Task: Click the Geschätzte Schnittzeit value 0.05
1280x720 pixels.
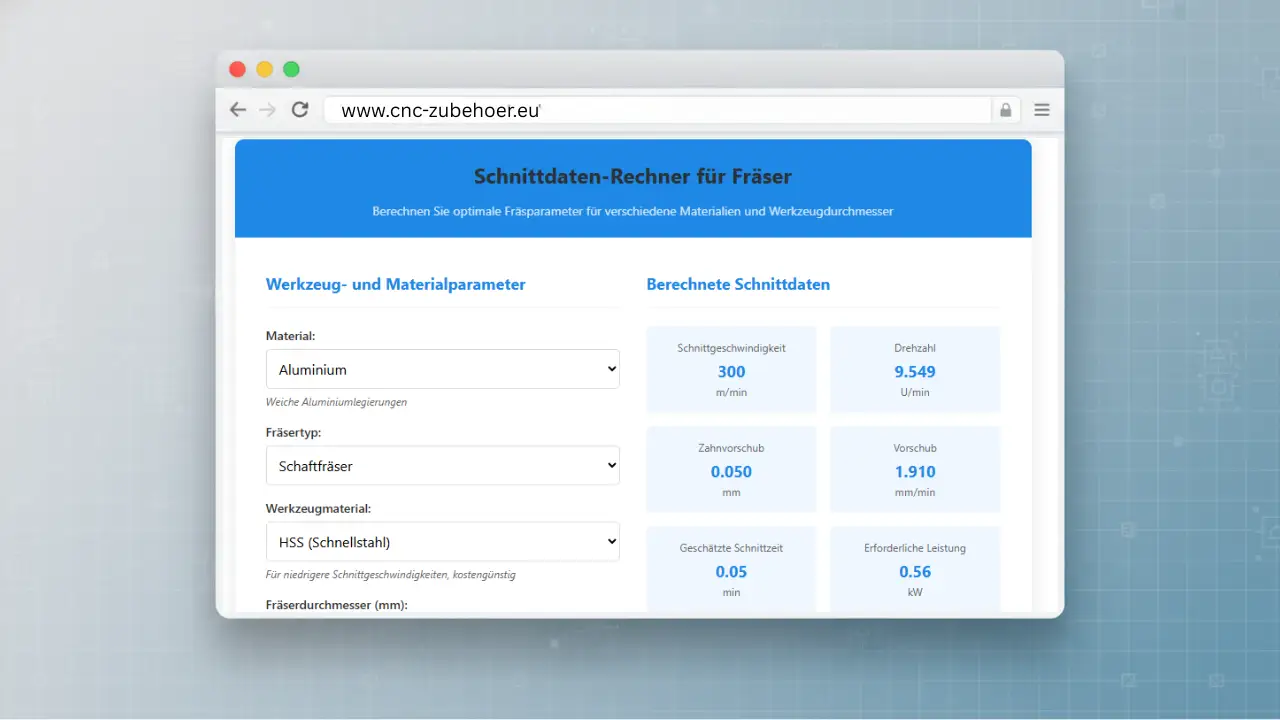Action: point(731,572)
